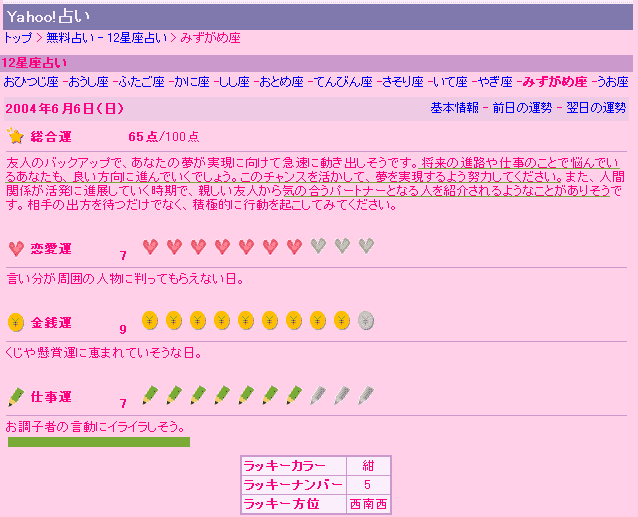Click the last gray heart in love rating
This screenshot has width=638, height=517.
pyautogui.click(x=367, y=246)
